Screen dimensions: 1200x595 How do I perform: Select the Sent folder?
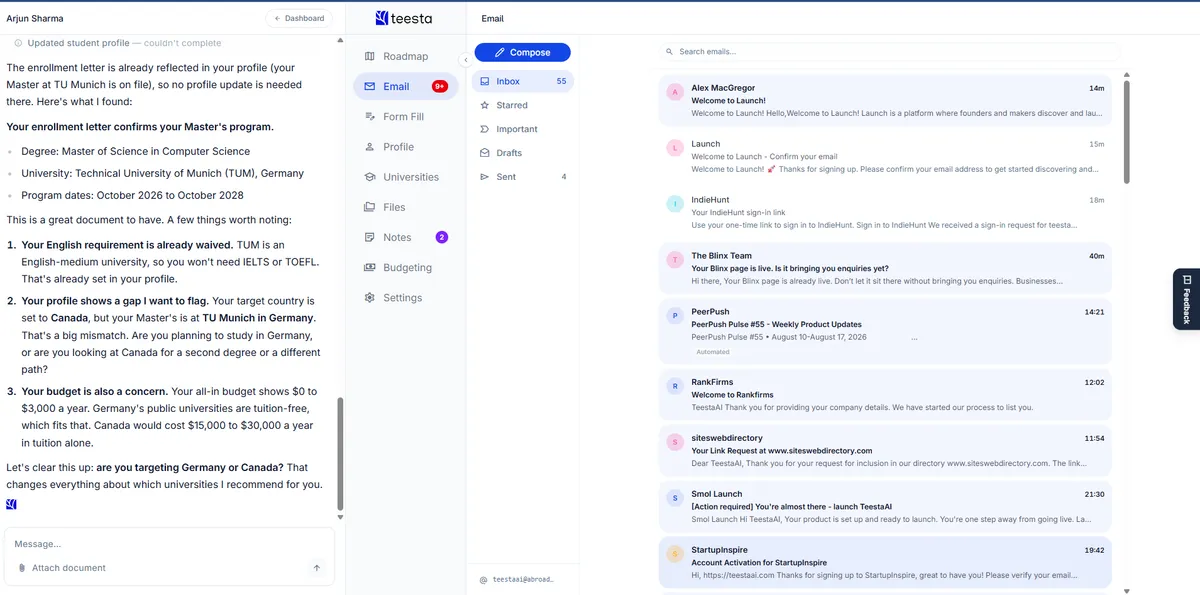tap(522, 177)
